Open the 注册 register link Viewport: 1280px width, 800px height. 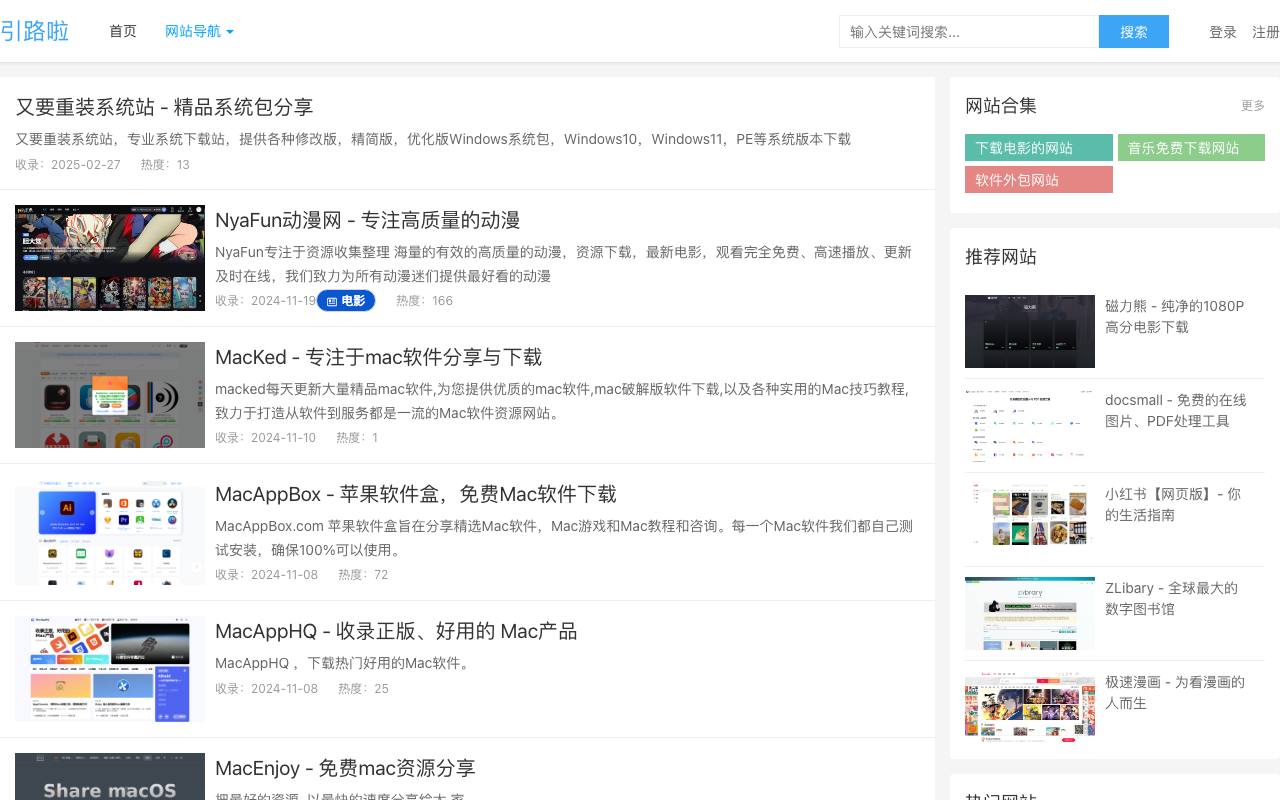(1266, 32)
